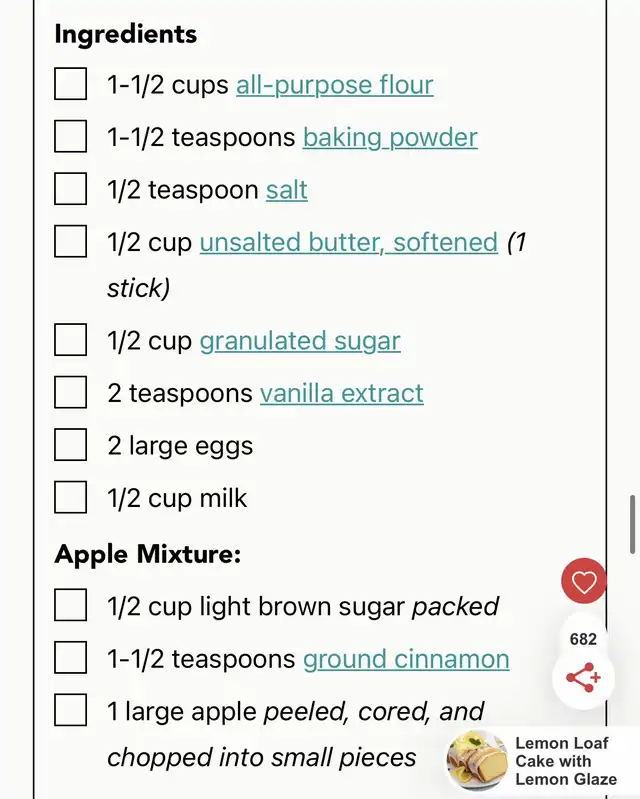Tap the red heart save icon
This screenshot has width=640, height=799.
[583, 581]
